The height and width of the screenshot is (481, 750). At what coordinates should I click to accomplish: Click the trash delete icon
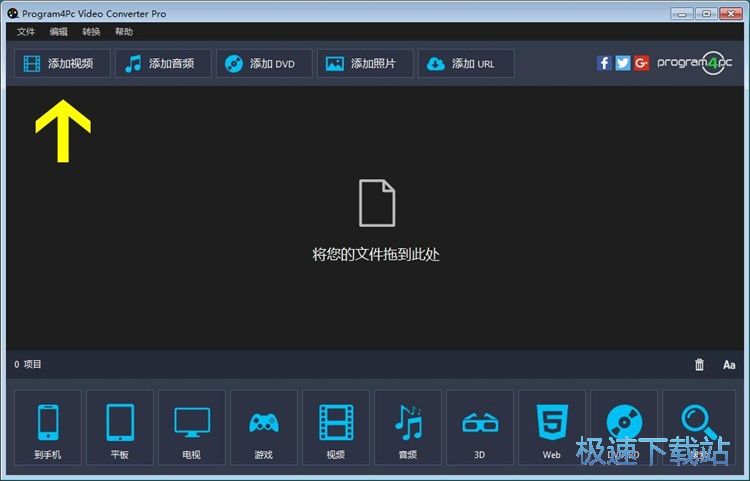[699, 365]
